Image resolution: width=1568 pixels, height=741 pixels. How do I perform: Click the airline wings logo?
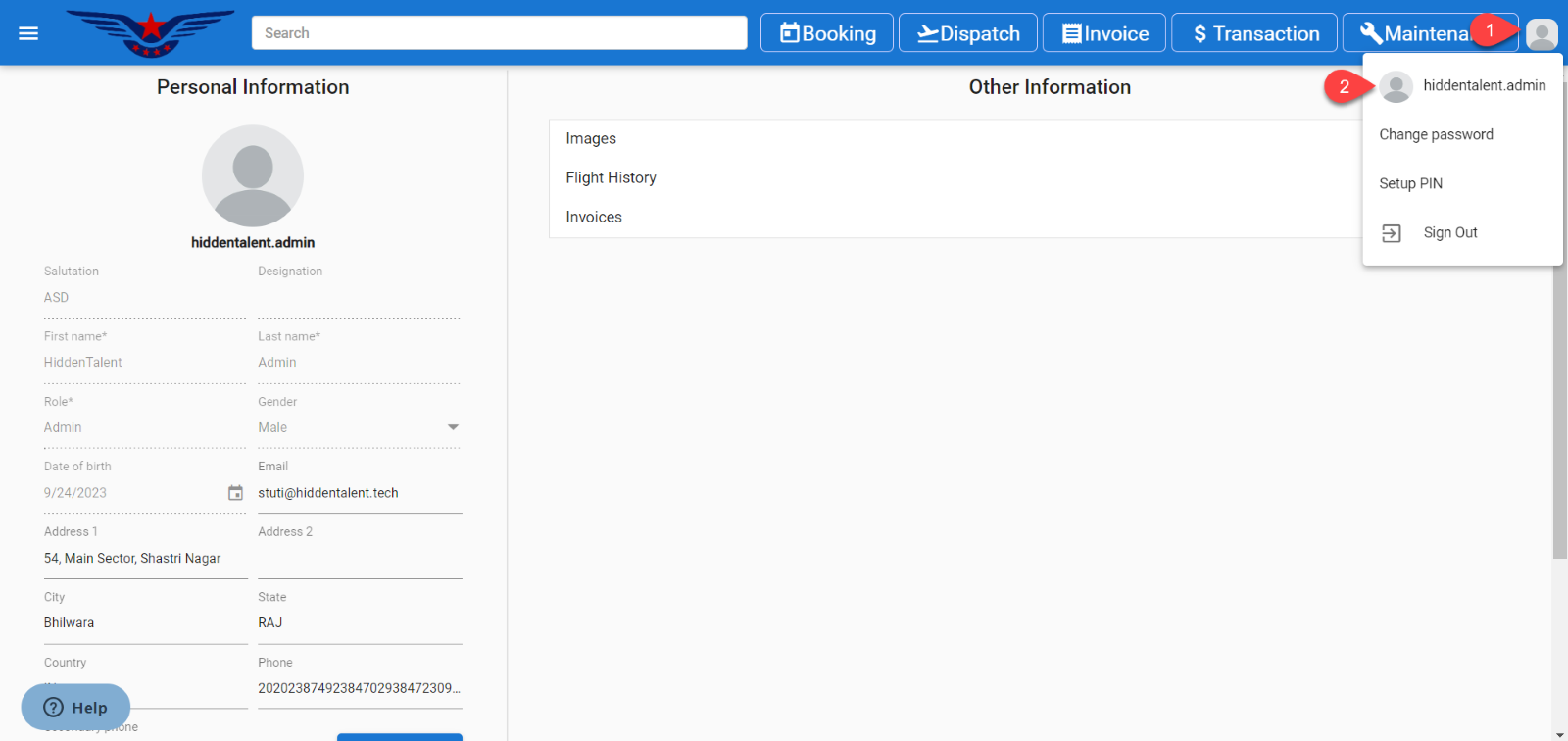click(150, 32)
